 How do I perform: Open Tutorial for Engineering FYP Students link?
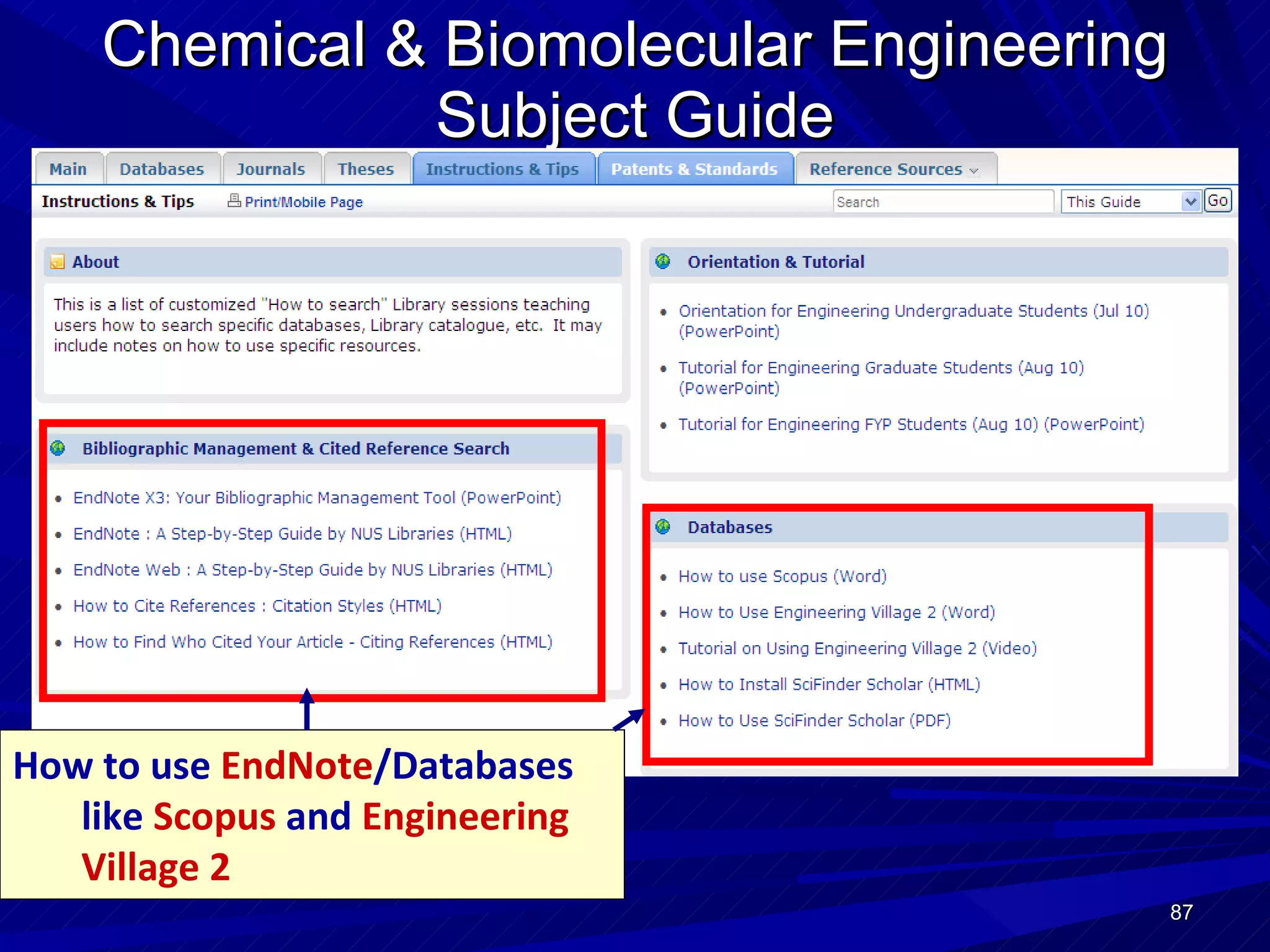911,425
